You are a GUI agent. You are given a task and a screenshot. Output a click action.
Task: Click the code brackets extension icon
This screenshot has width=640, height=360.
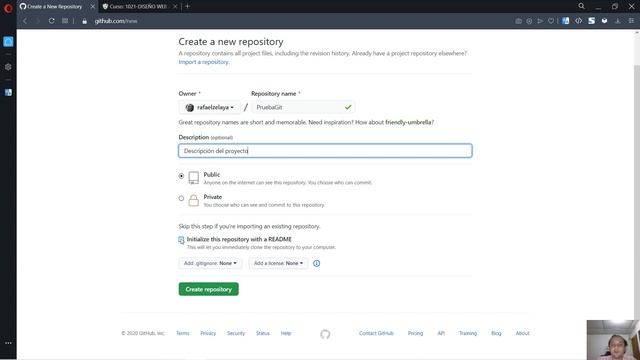(578, 21)
